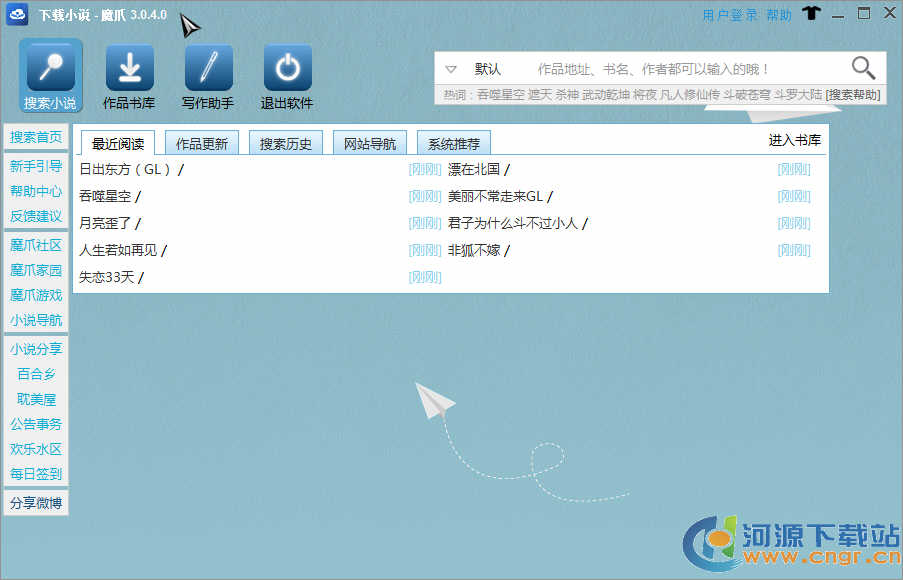This screenshot has height=580, width=903.
Task: Open novel 漂在北国
Action: (x=474, y=169)
